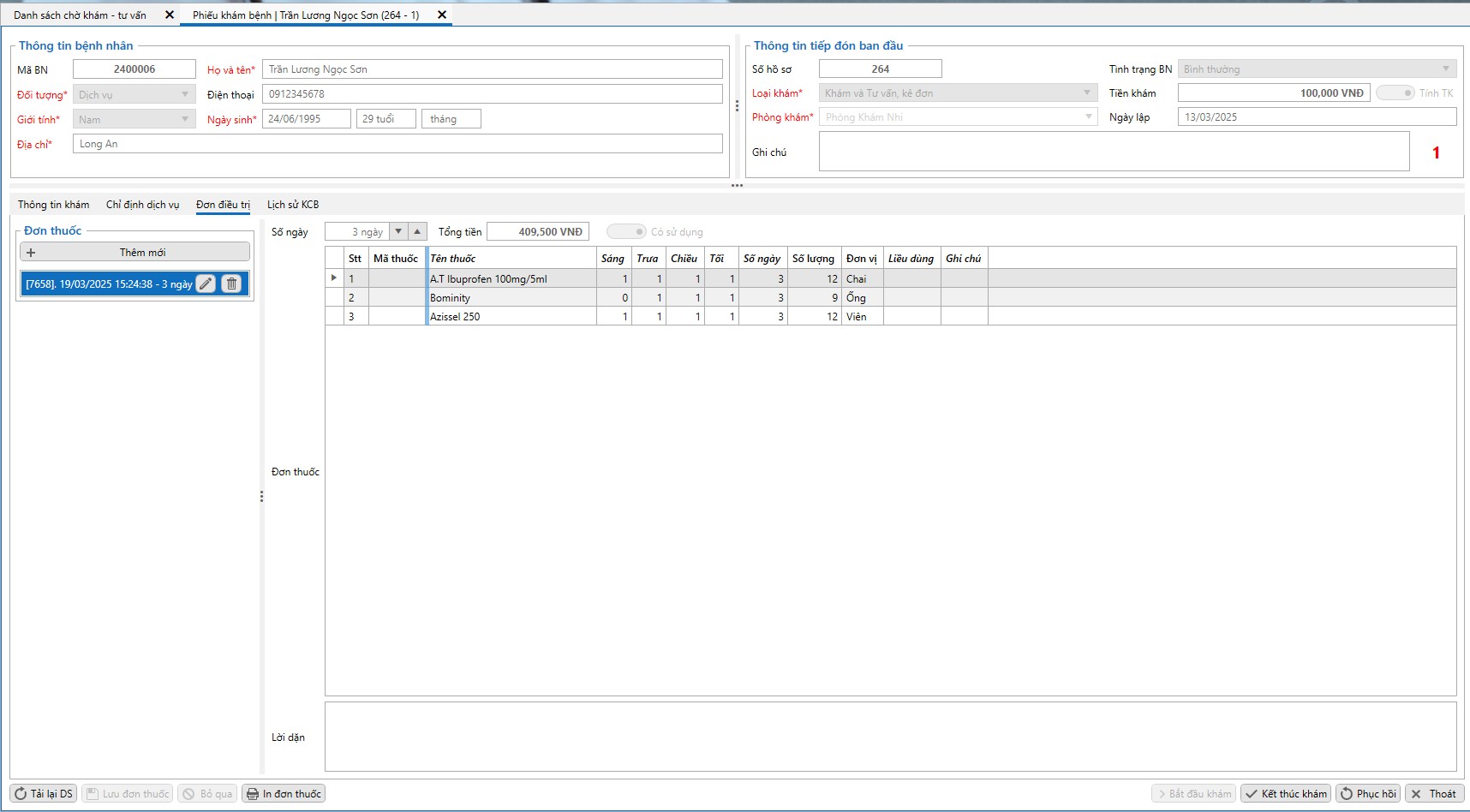
Task: Click the Tên thuốc column header
Action: [511, 258]
